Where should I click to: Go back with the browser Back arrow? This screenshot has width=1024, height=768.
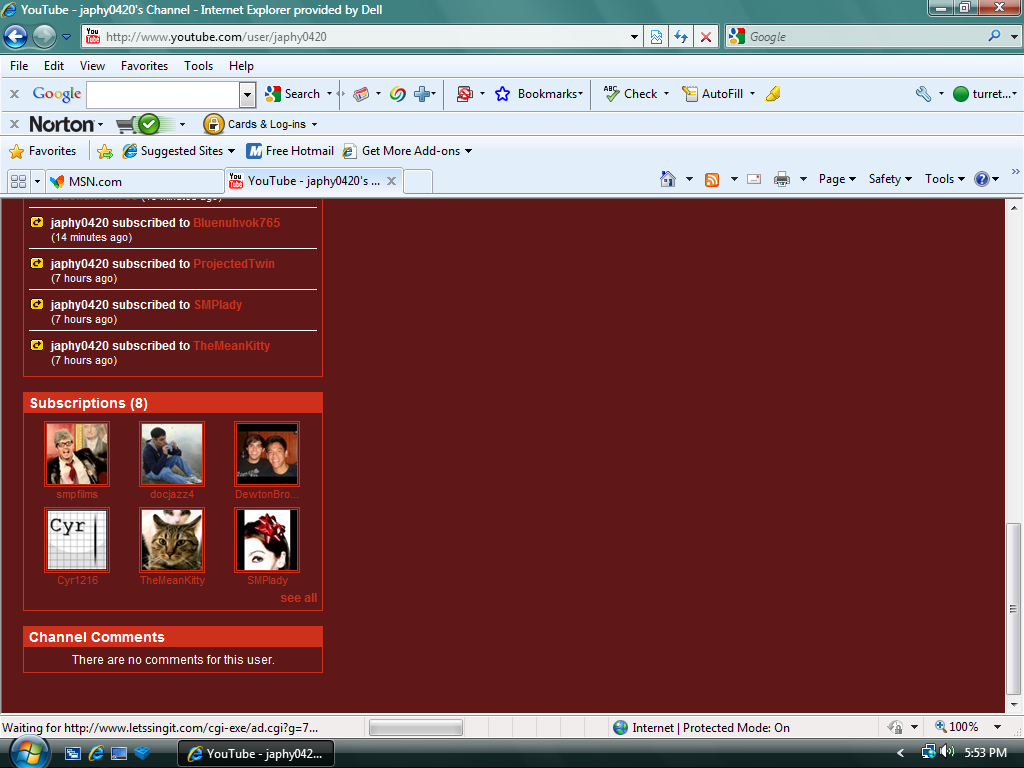[16, 37]
